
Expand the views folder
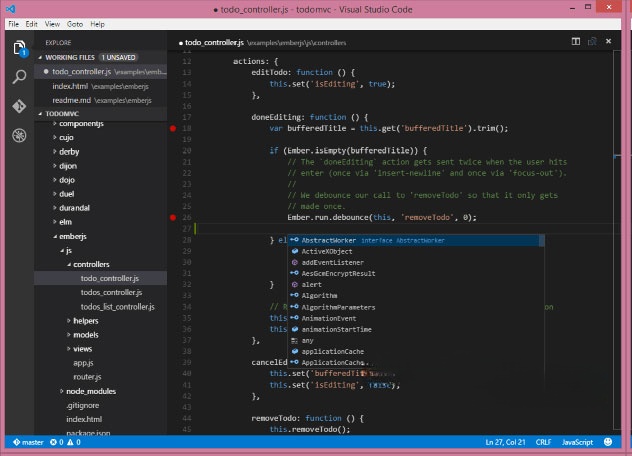point(69,349)
